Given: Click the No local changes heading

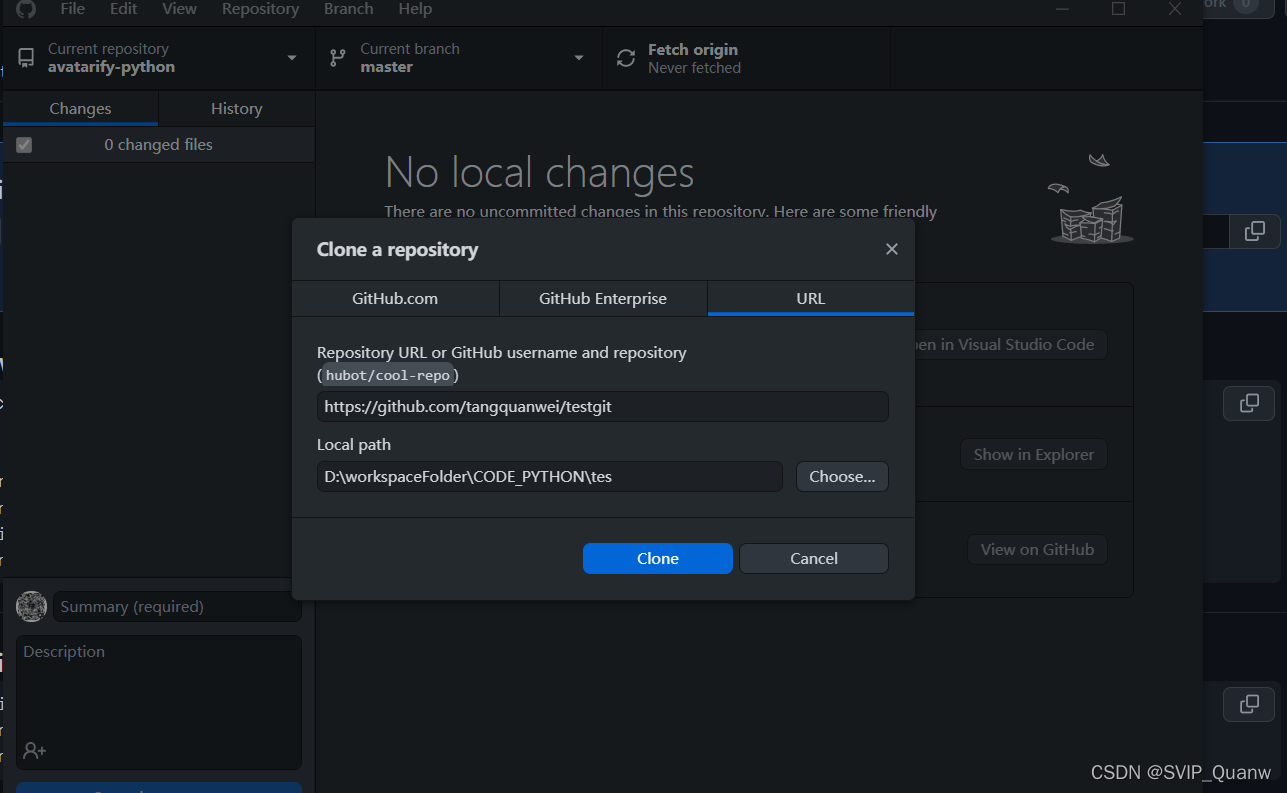Looking at the screenshot, I should 540,172.
